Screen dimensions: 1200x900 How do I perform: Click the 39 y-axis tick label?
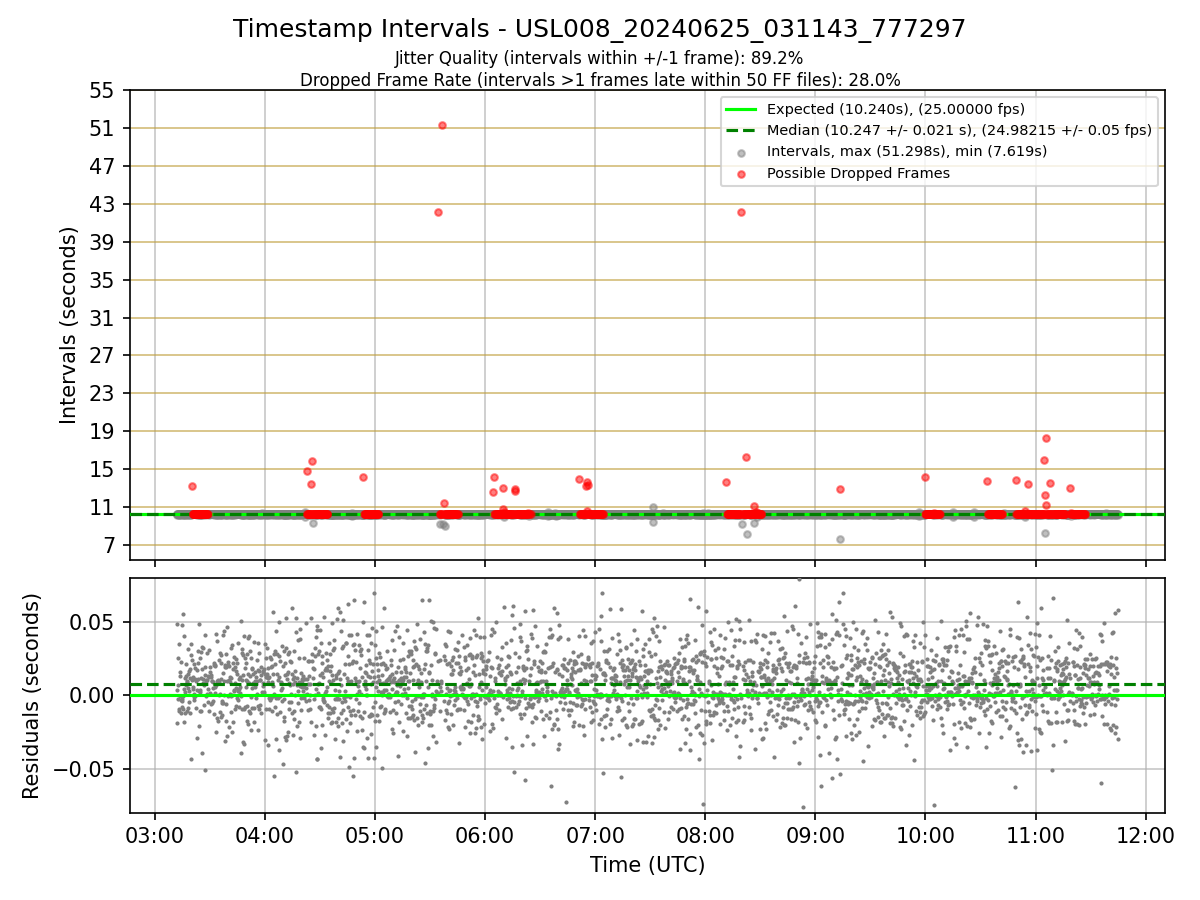(103, 242)
